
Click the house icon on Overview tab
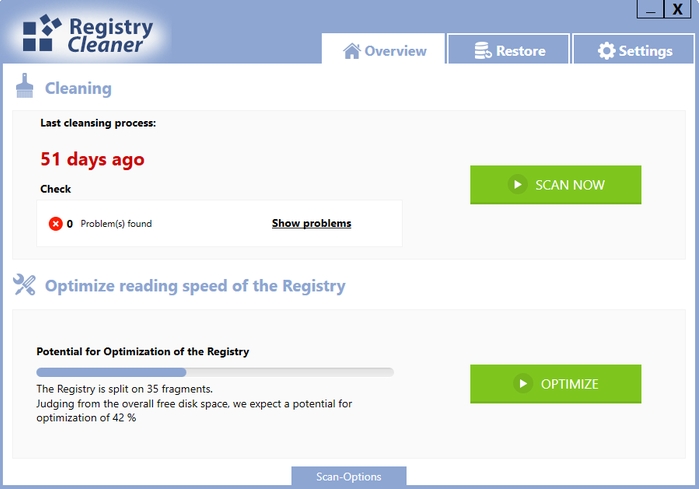(352, 51)
